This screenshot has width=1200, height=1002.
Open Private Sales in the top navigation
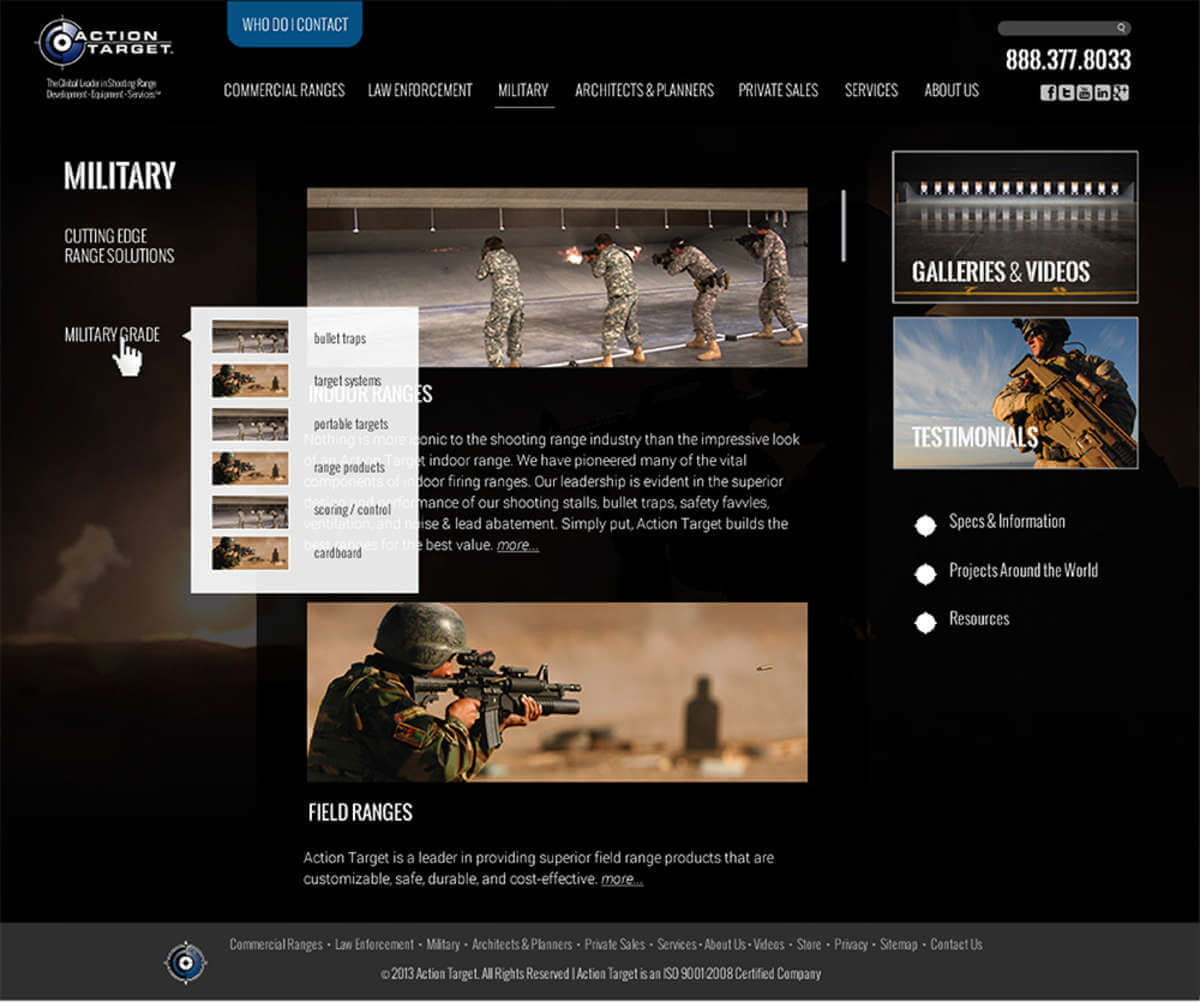coord(778,90)
